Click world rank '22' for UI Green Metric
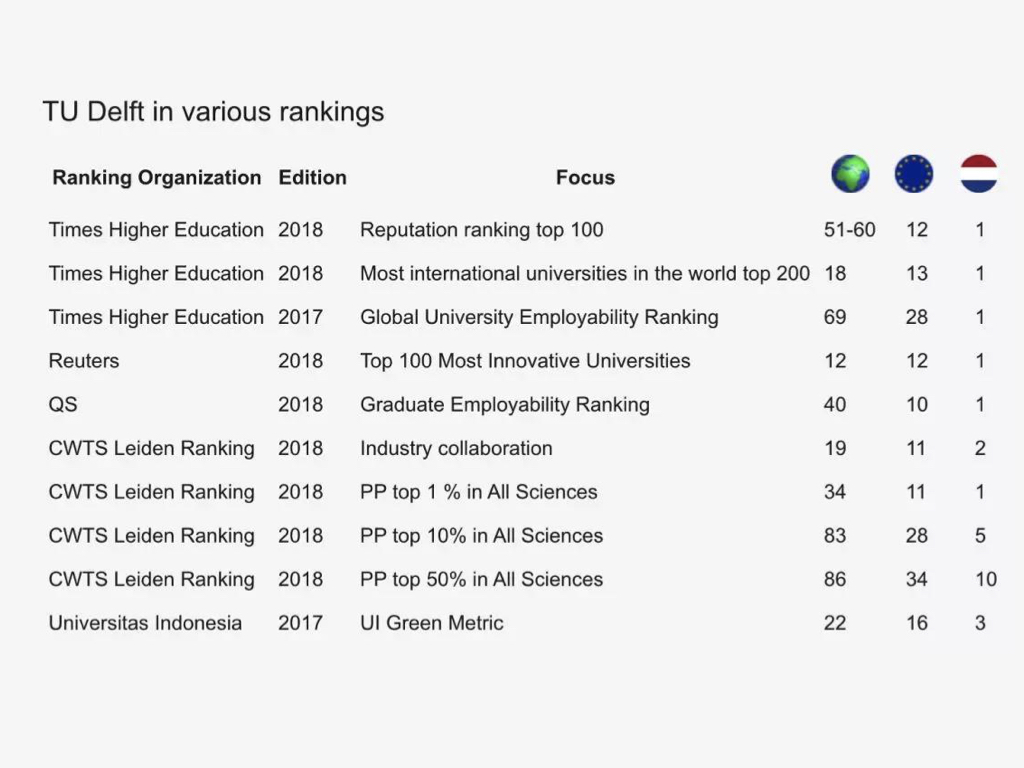This screenshot has width=1024, height=768. point(835,624)
